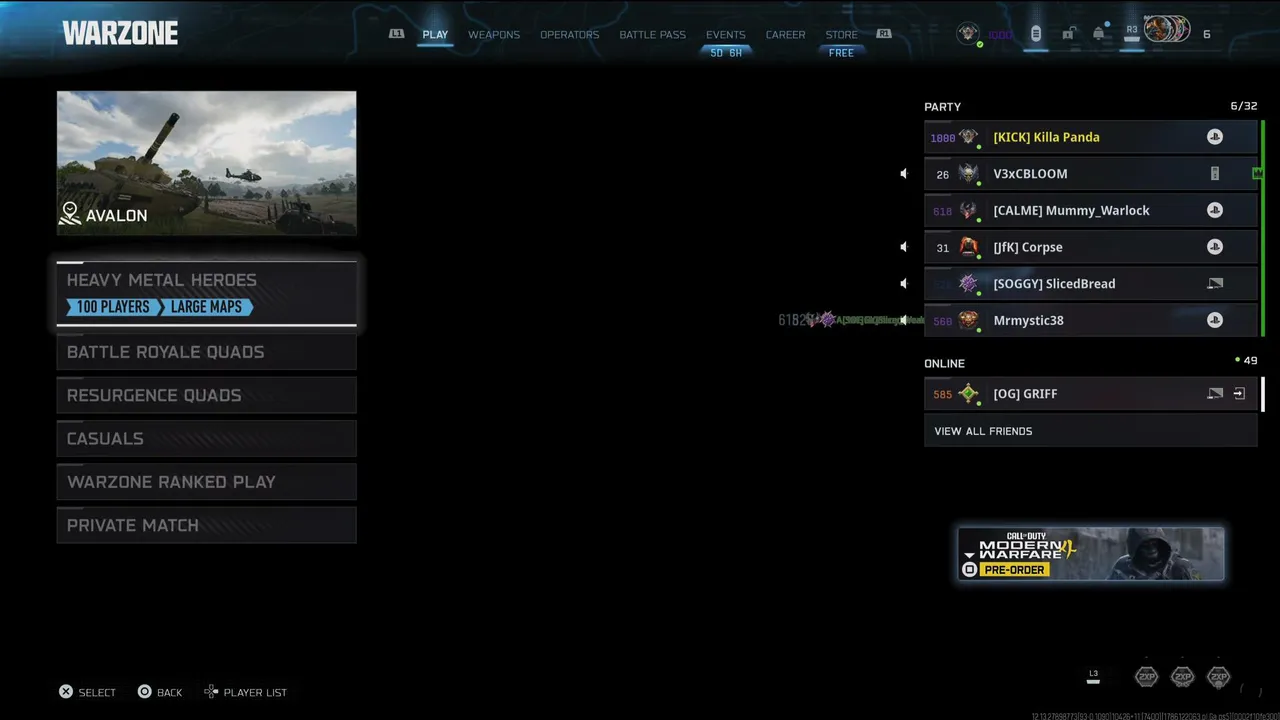Click GRIFF's green rank emblem
This screenshot has height=720, width=1280.
click(968, 394)
